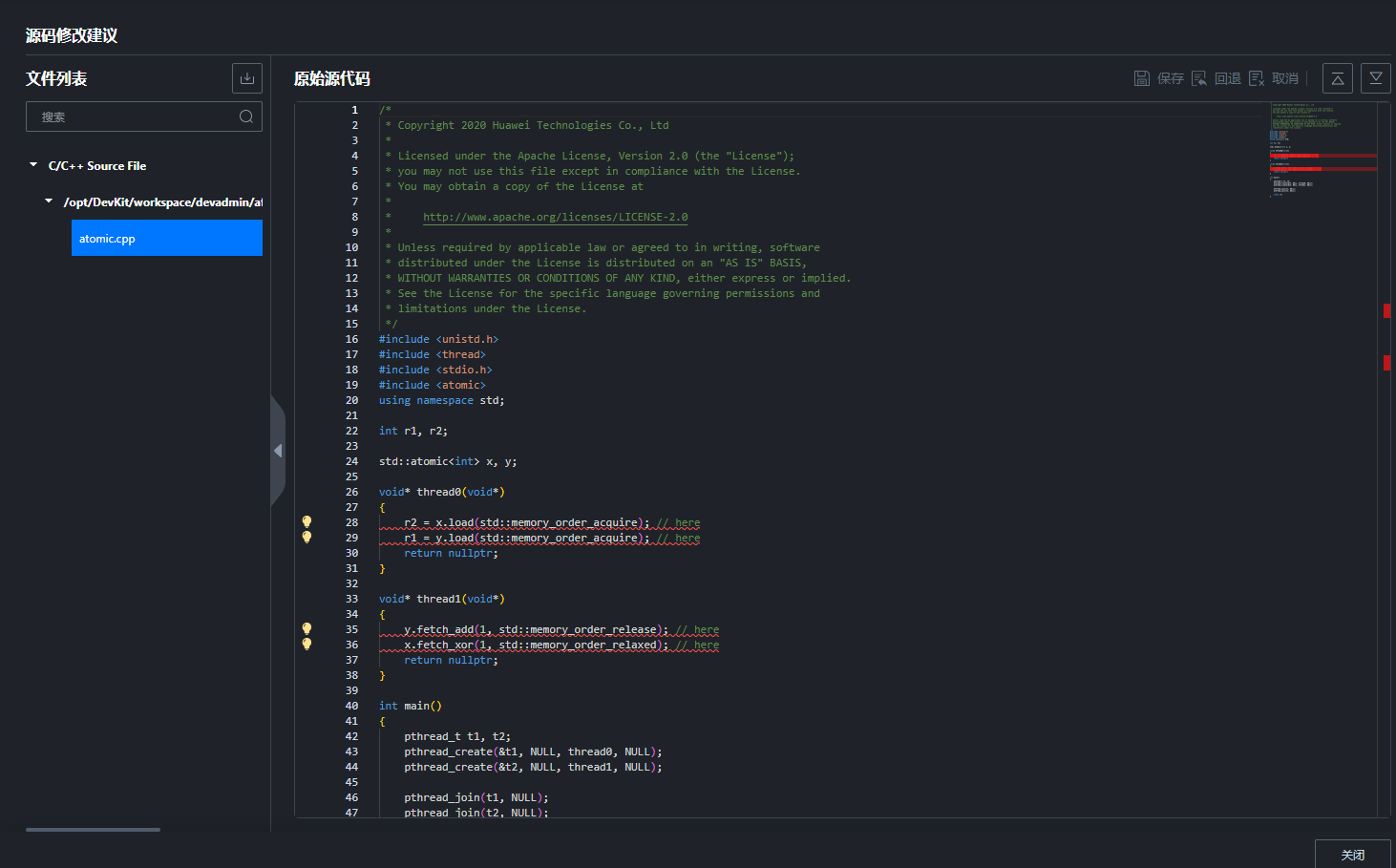This screenshot has height=868, width=1396.
Task: Click 'int r1, r2;' declaration
Action: click(412, 431)
